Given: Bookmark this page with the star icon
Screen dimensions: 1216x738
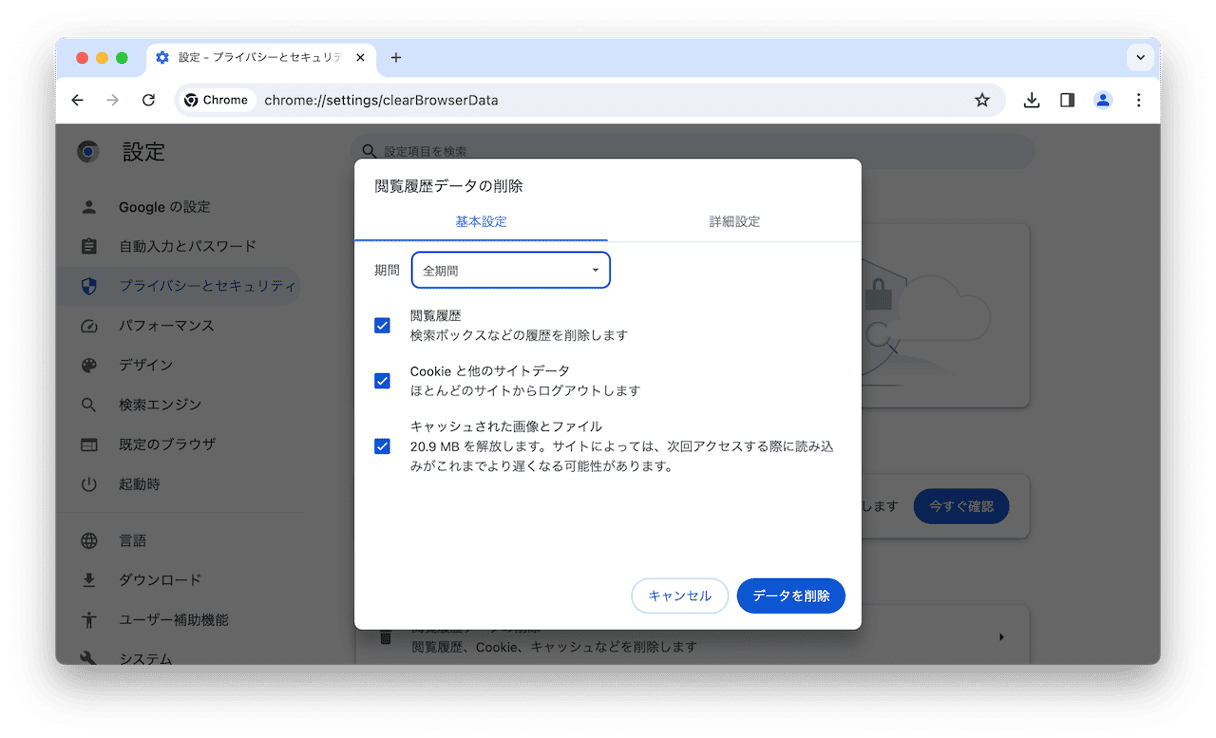Looking at the screenshot, I should tap(982, 100).
